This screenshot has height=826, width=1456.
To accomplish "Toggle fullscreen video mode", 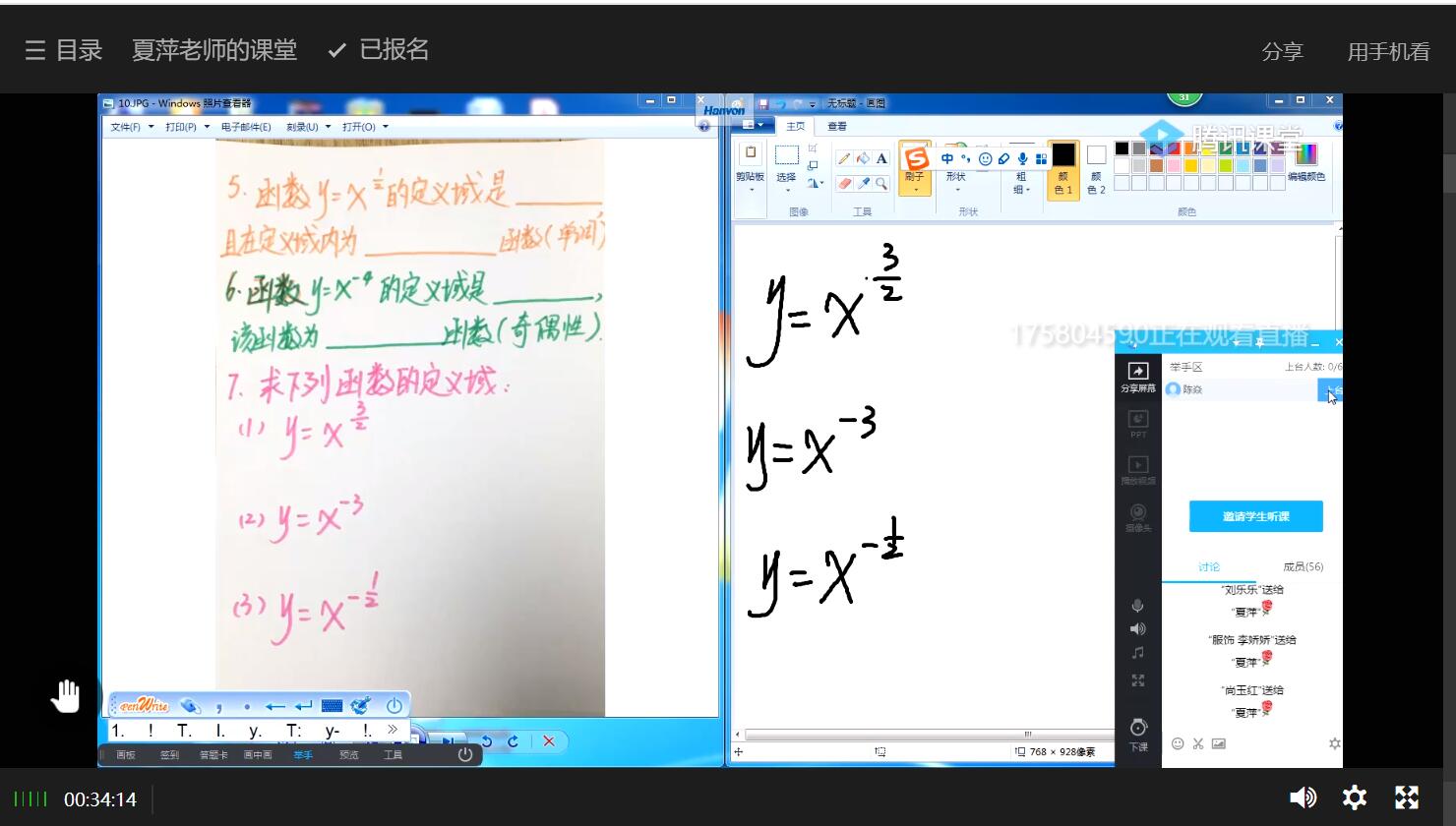I will coord(1407,797).
